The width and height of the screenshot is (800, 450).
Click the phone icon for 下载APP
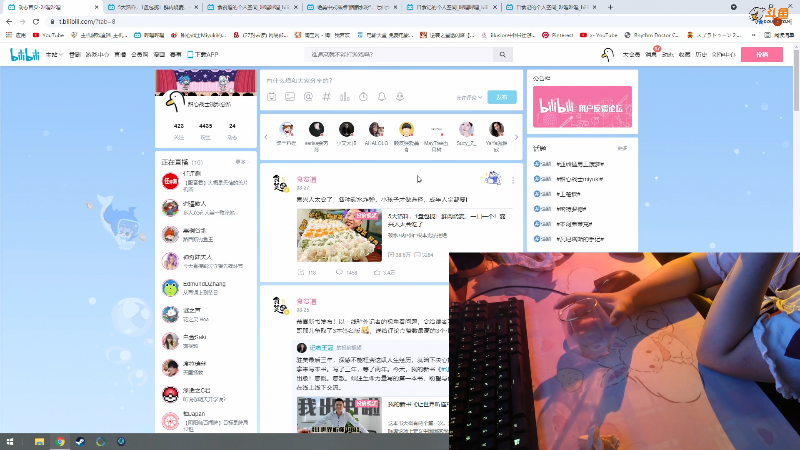pyautogui.click(x=190, y=55)
